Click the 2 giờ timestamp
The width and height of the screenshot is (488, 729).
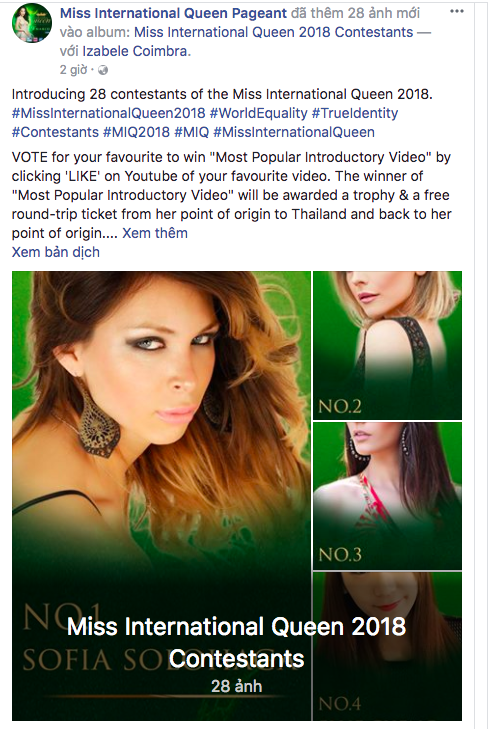73,70
